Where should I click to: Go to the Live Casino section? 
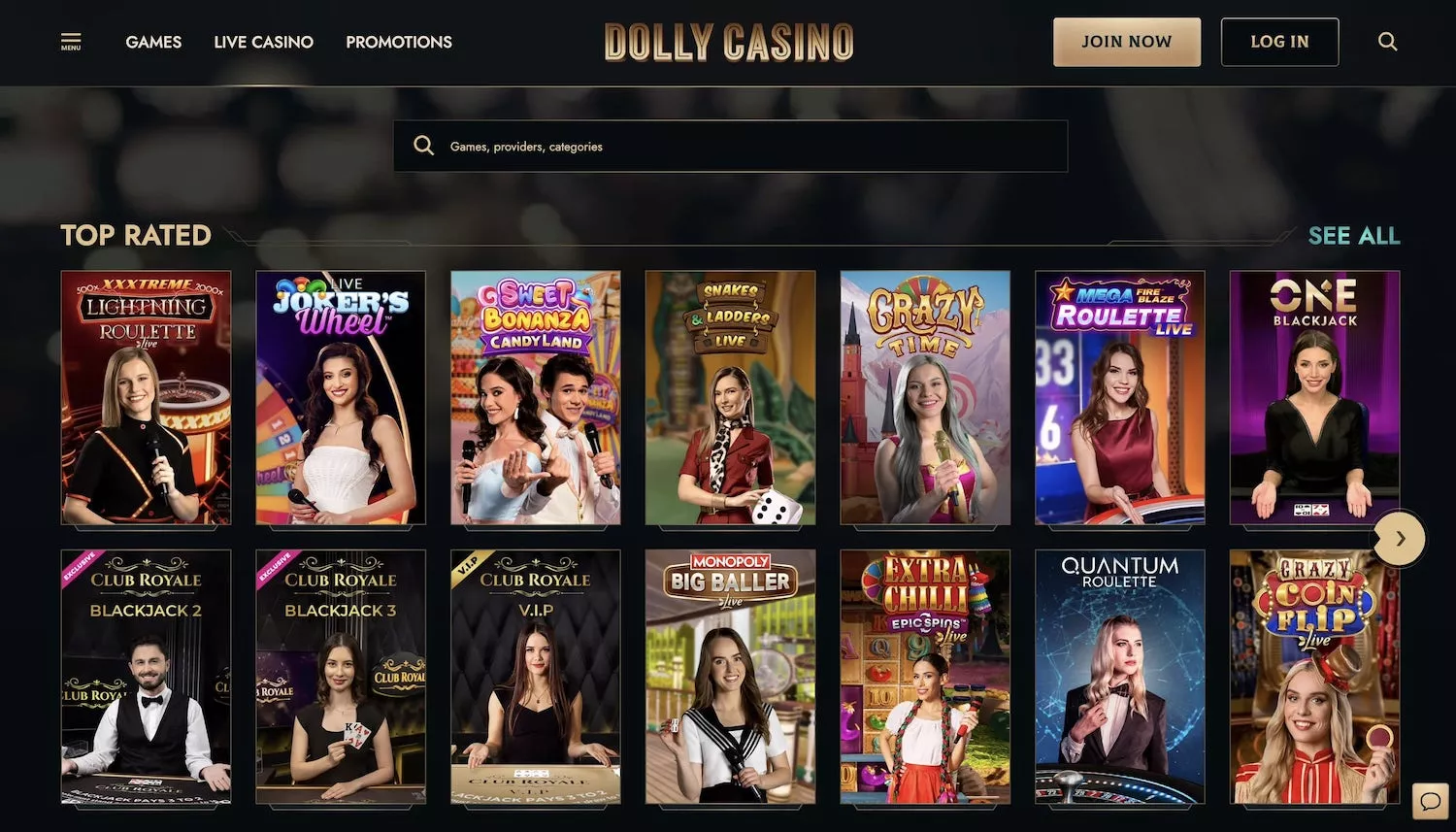[264, 42]
